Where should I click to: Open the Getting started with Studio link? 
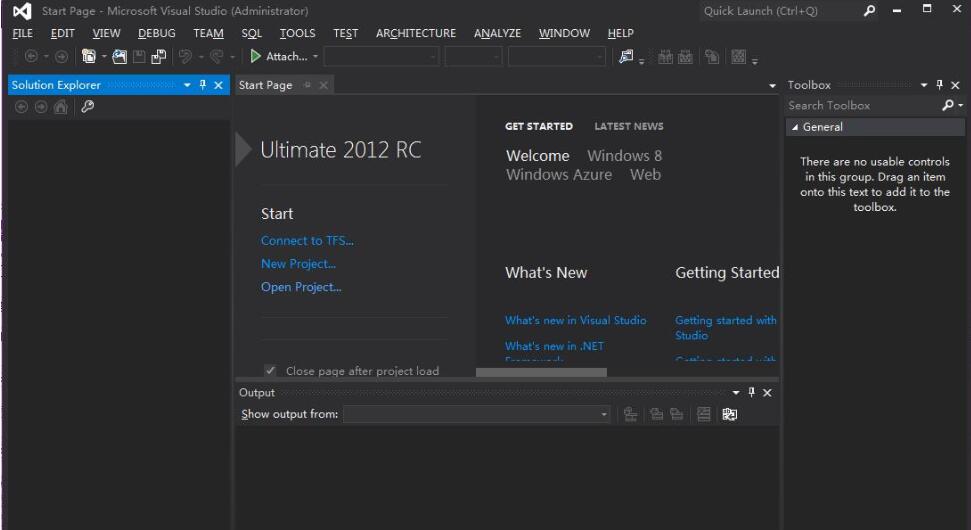pos(726,328)
